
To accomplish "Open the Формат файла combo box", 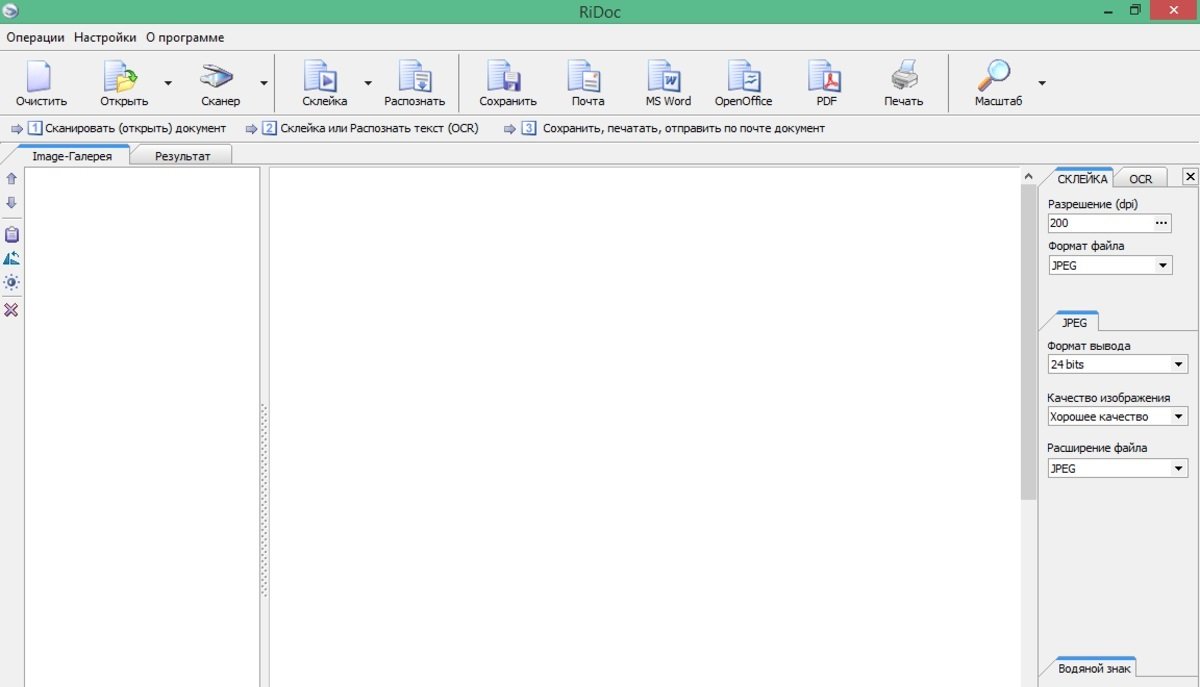I will coord(1110,266).
